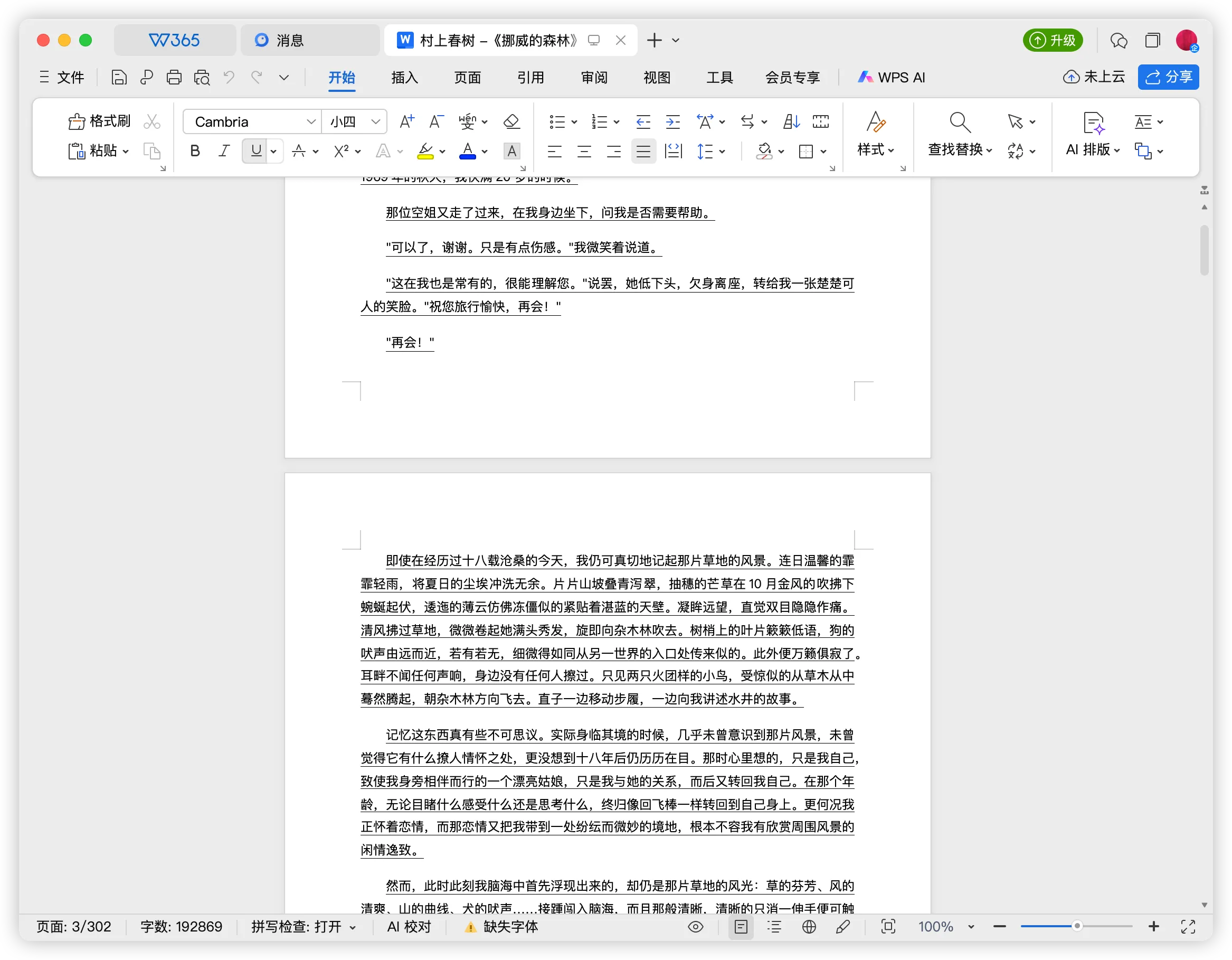This screenshot has height=960, width=1232.
Task: Toggle Bold formatting
Action: tap(195, 150)
